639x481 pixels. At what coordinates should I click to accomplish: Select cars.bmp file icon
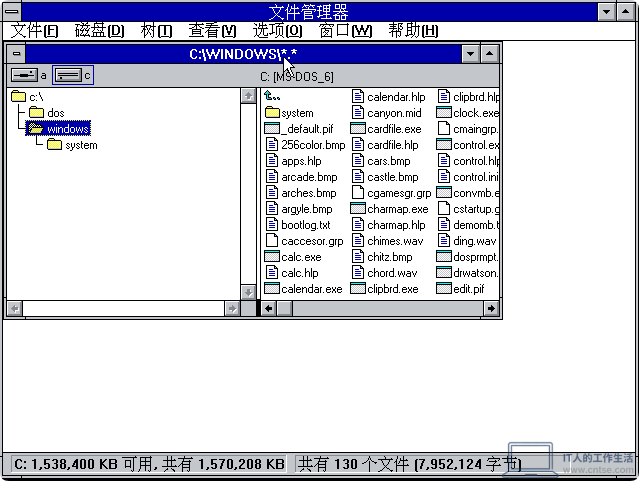point(358,161)
